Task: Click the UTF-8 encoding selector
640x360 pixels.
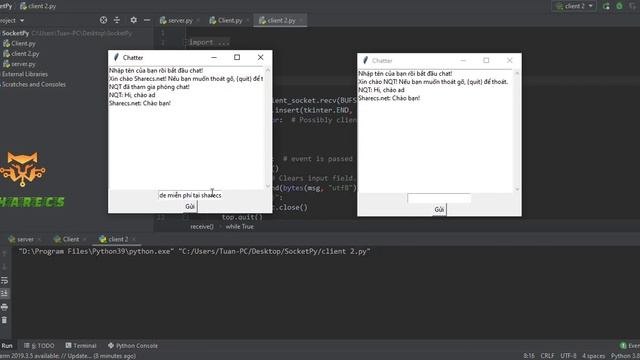Action: tap(568, 356)
